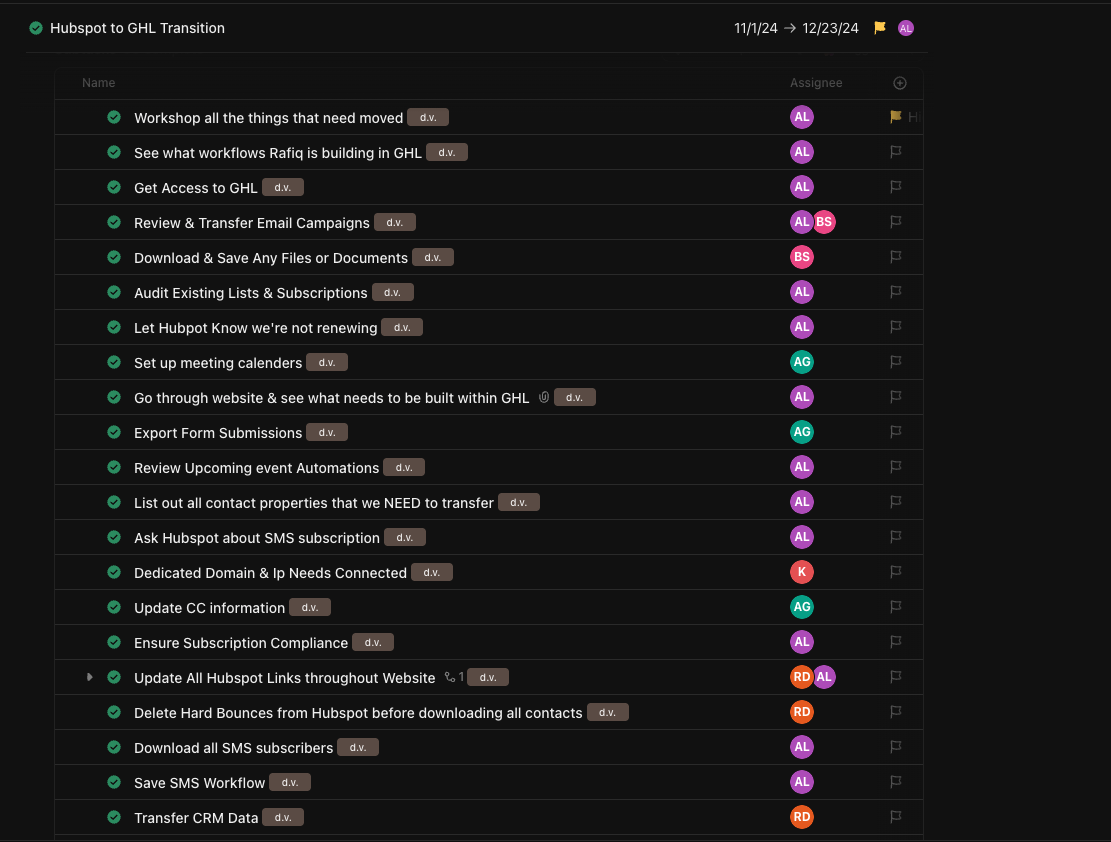The image size is (1111, 842).
Task: Expand subtasks of Update All Hubspot Links
Action: tap(89, 677)
